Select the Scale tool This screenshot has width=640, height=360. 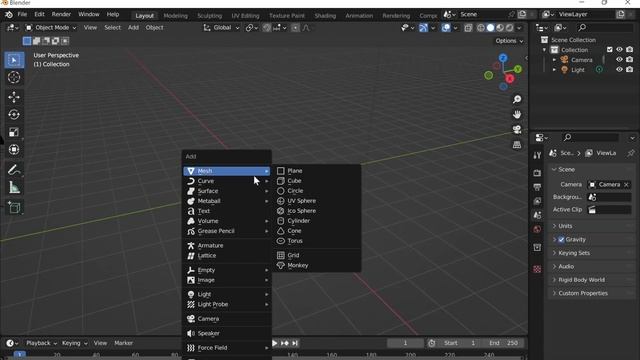(x=14, y=132)
